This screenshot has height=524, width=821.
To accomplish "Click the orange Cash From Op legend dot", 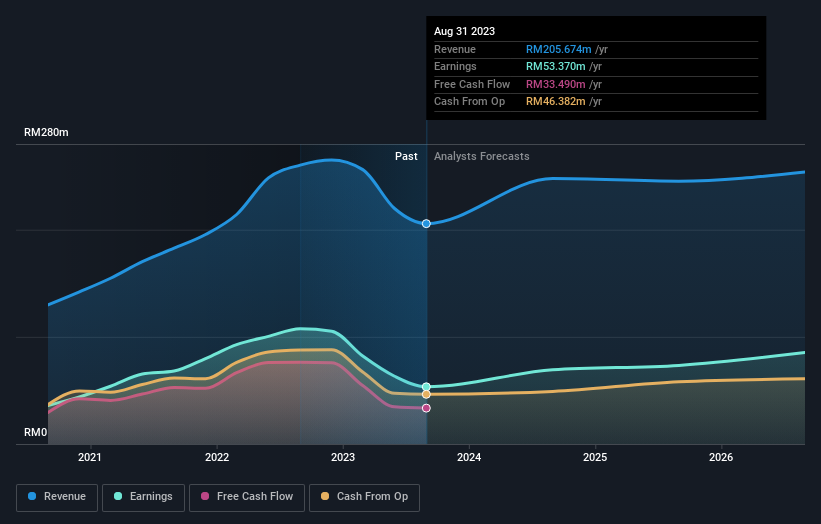I will point(325,496).
